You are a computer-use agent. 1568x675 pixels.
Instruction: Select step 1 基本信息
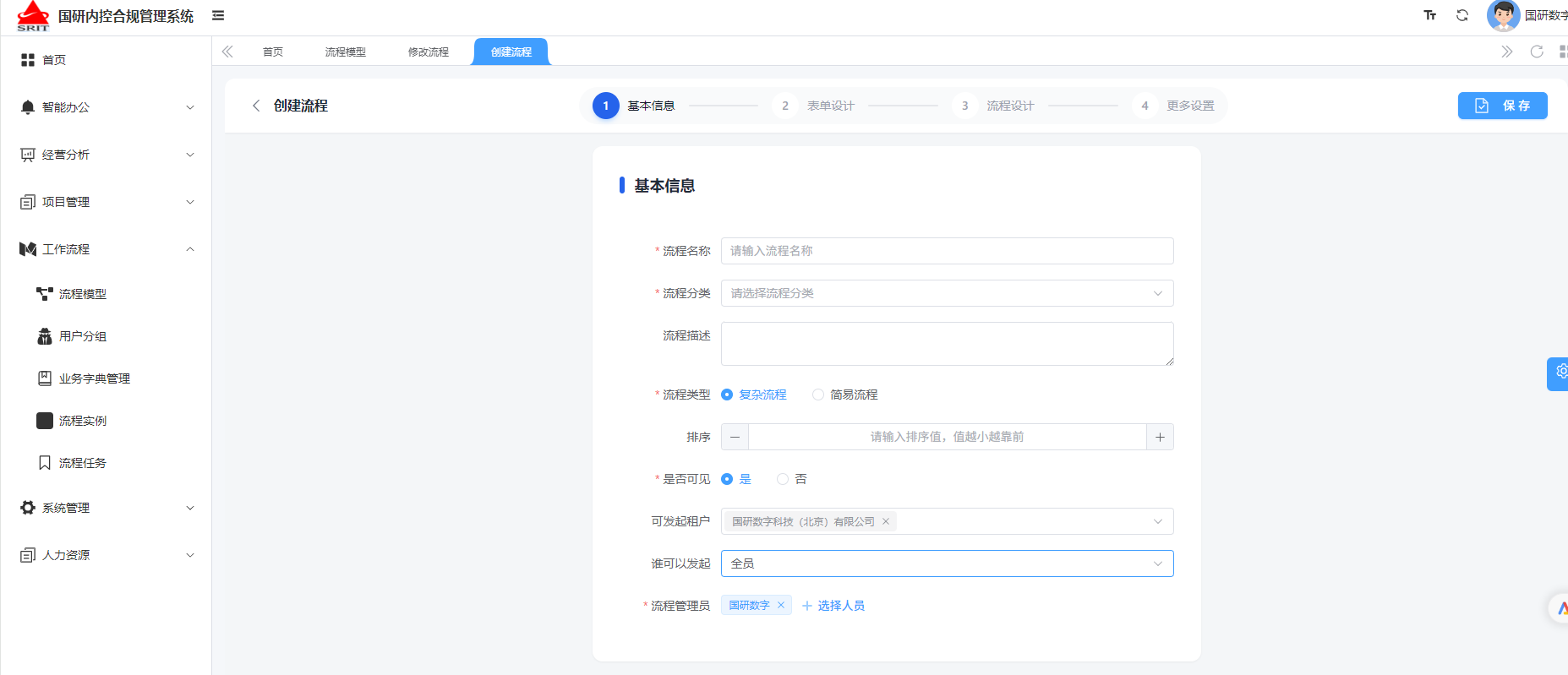pyautogui.click(x=634, y=106)
